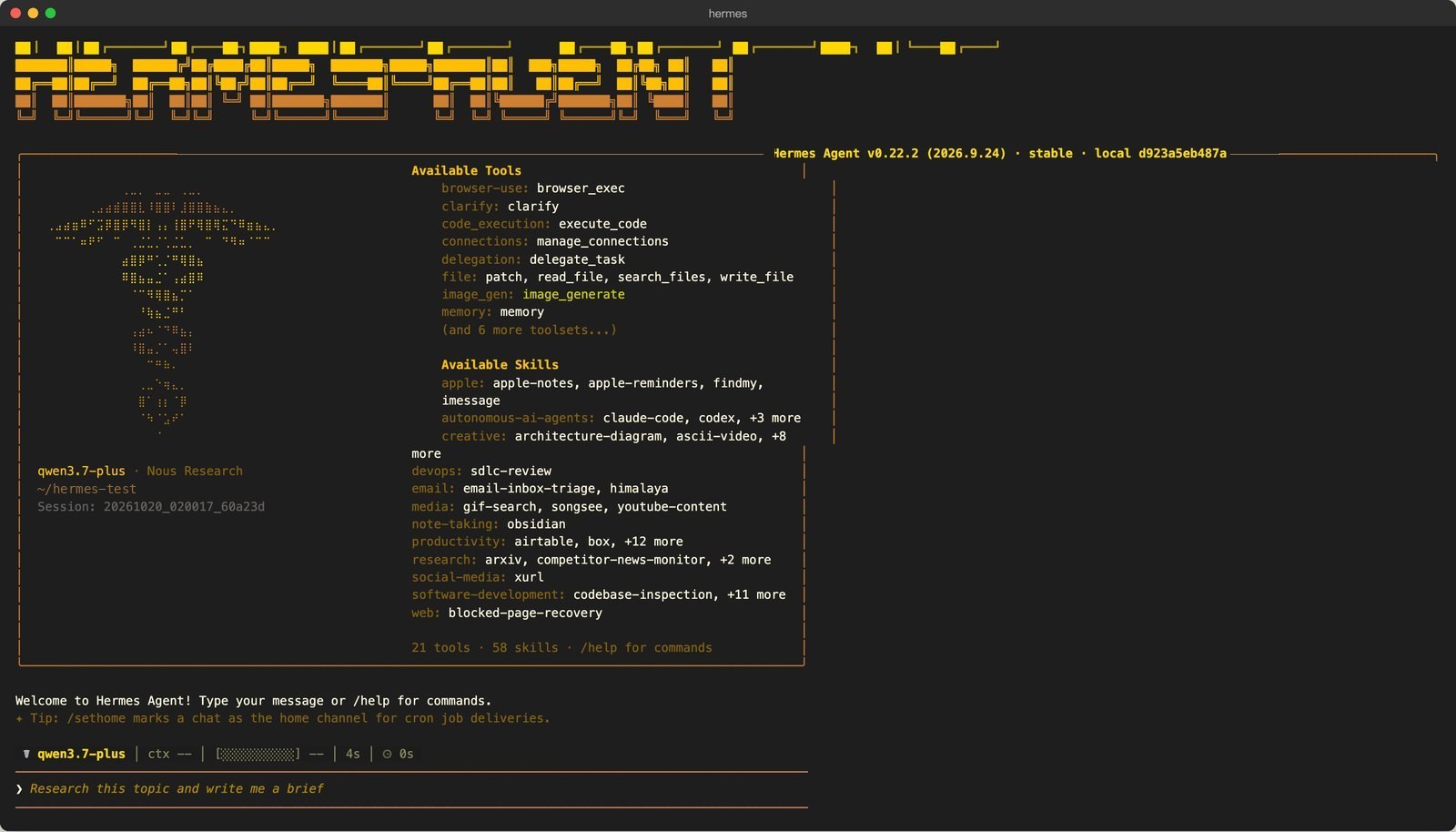Click the 'Available Tools' heading
1456x832 pixels.
466,170
